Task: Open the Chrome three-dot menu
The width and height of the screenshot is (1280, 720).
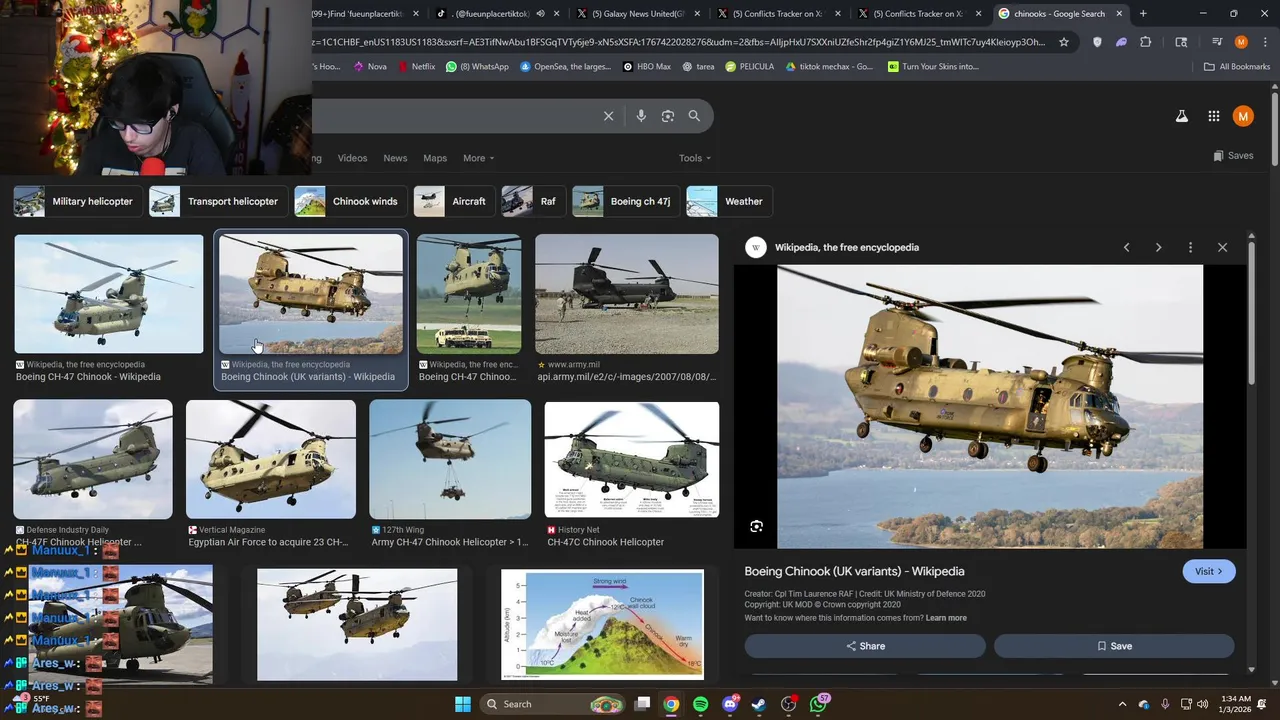Action: pyautogui.click(x=1263, y=42)
